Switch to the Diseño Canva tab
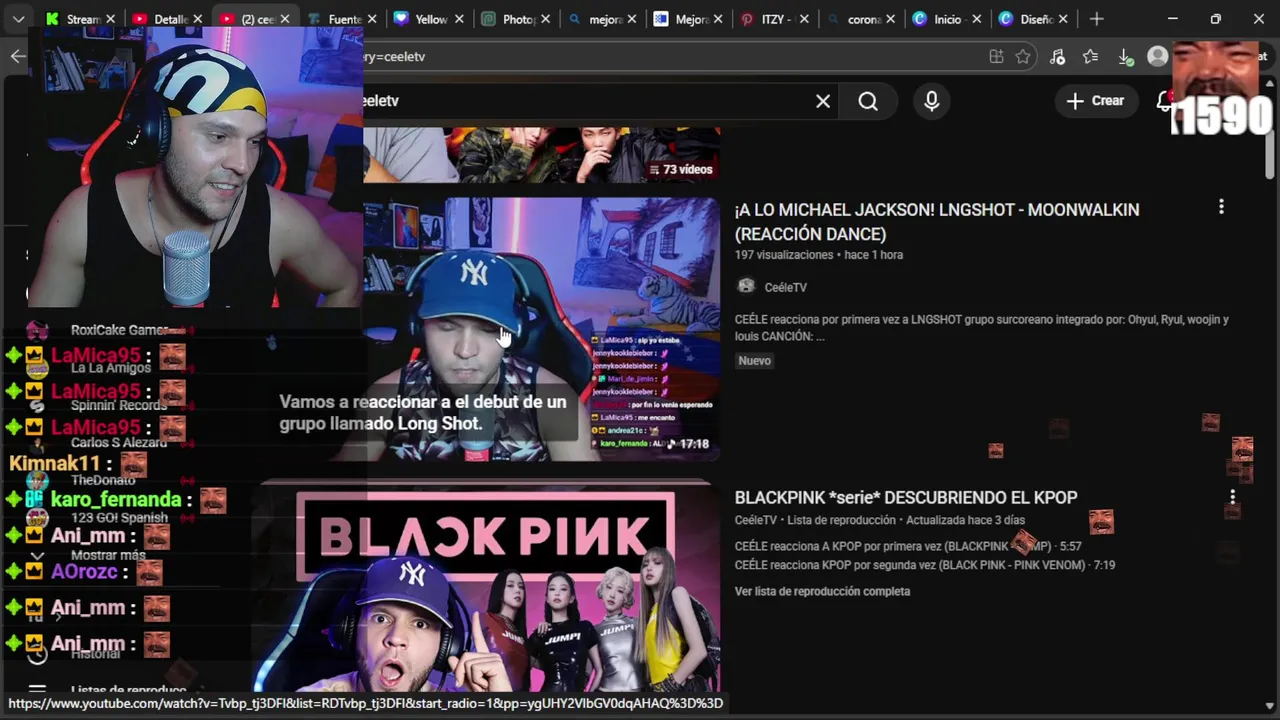Screen dimensions: 1280x720 [1032, 19]
